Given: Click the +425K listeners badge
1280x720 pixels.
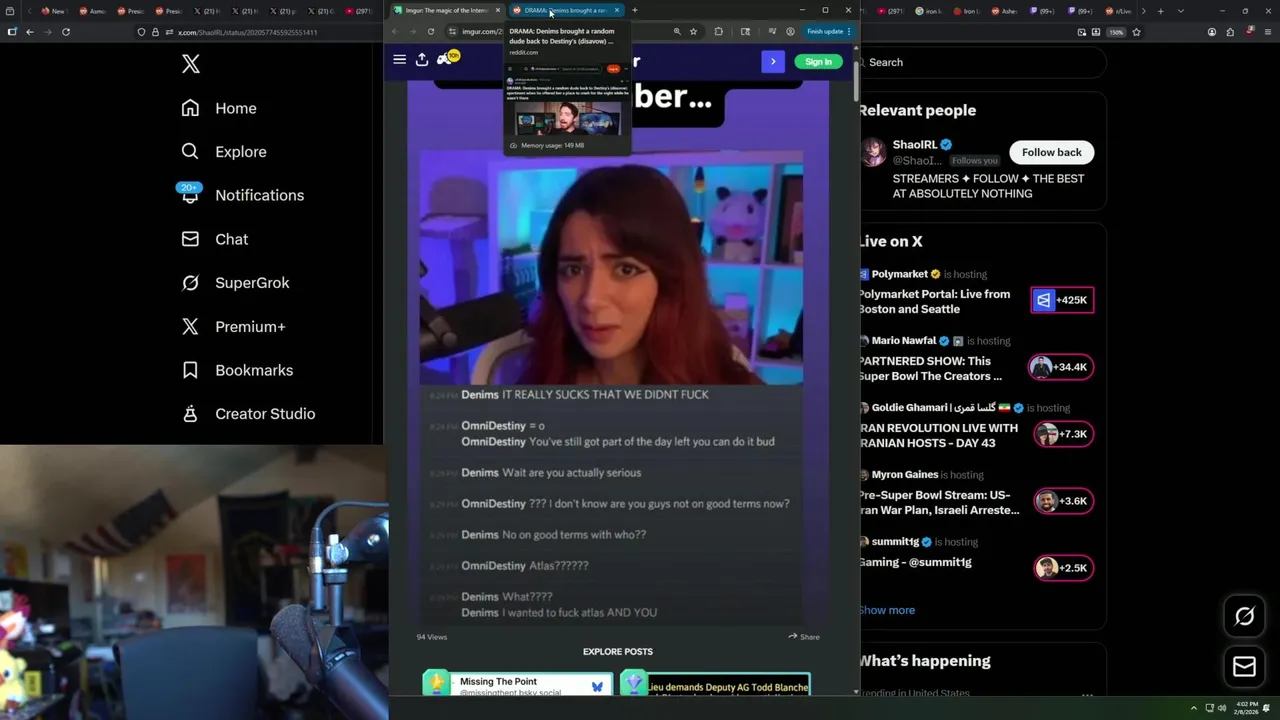Looking at the screenshot, I should [x=1062, y=300].
